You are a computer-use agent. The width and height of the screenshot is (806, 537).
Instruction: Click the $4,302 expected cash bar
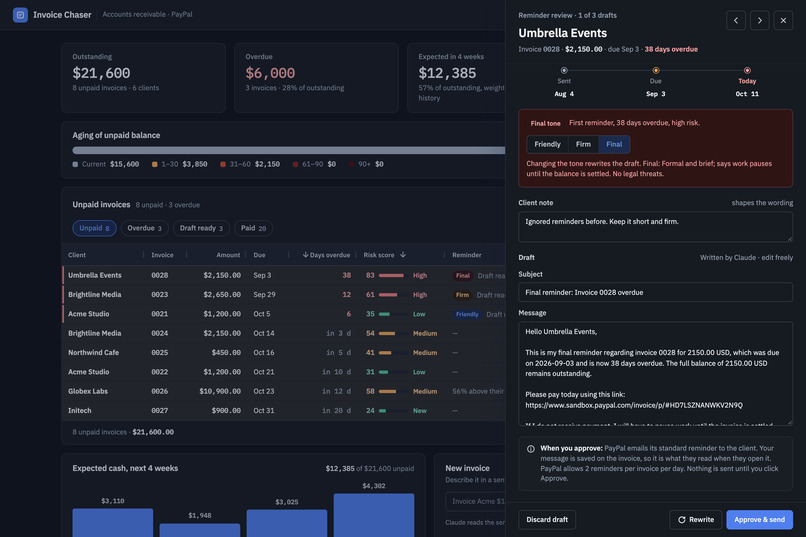click(374, 515)
